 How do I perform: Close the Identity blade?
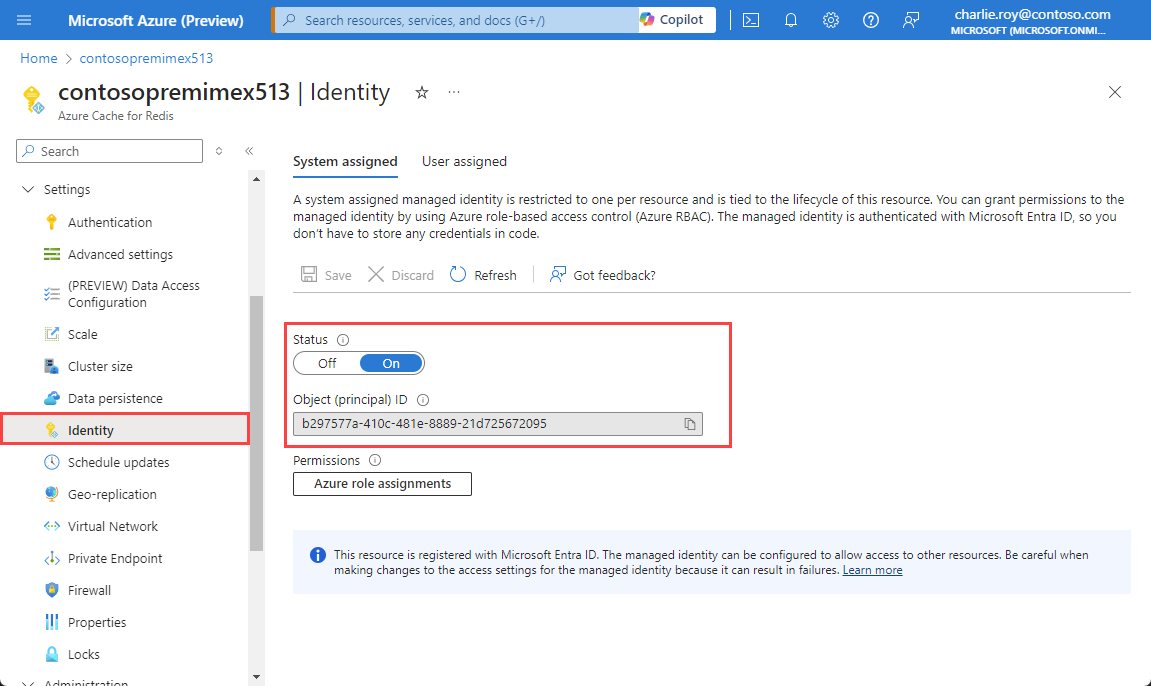point(1114,92)
